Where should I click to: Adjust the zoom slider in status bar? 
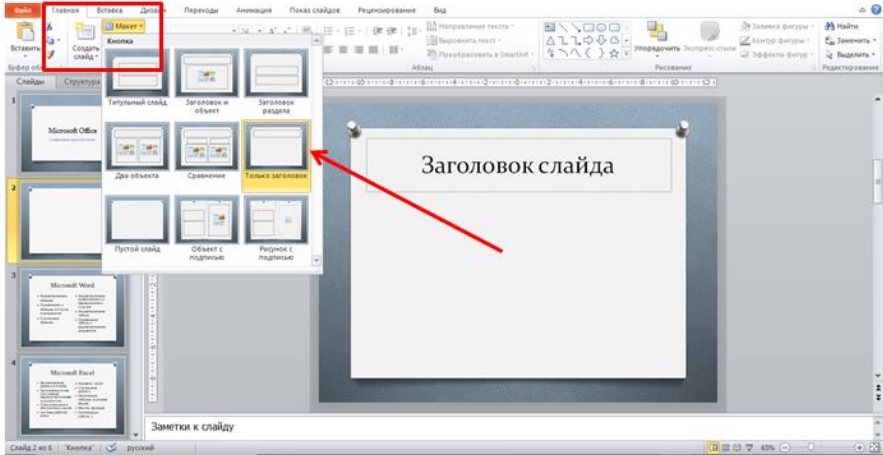(x=810, y=448)
